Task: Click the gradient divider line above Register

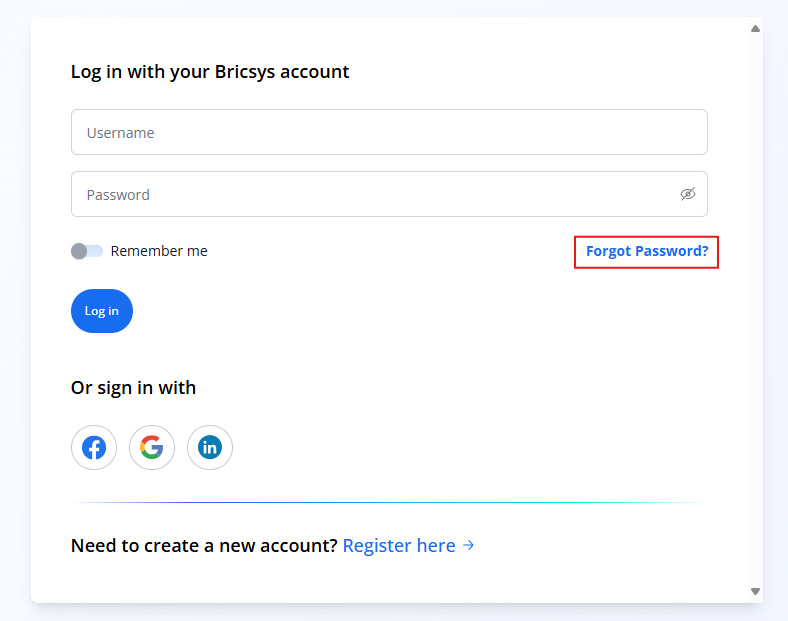Action: [389, 502]
